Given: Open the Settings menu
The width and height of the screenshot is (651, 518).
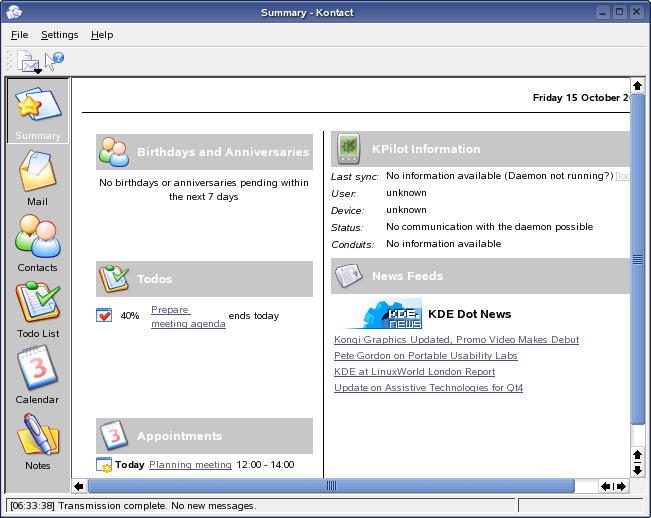Looking at the screenshot, I should click(x=59, y=35).
